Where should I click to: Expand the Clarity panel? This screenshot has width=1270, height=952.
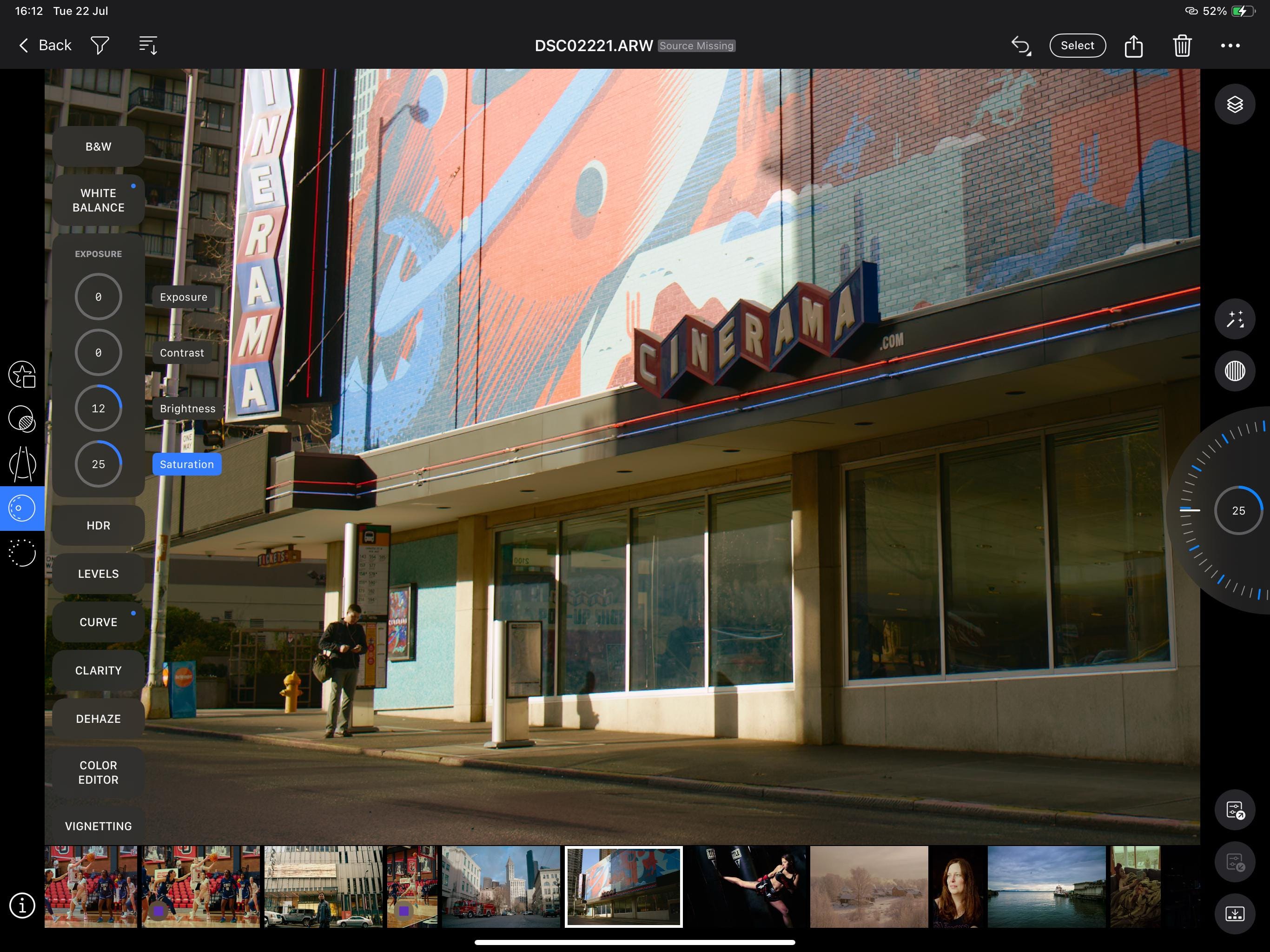pyautogui.click(x=98, y=670)
